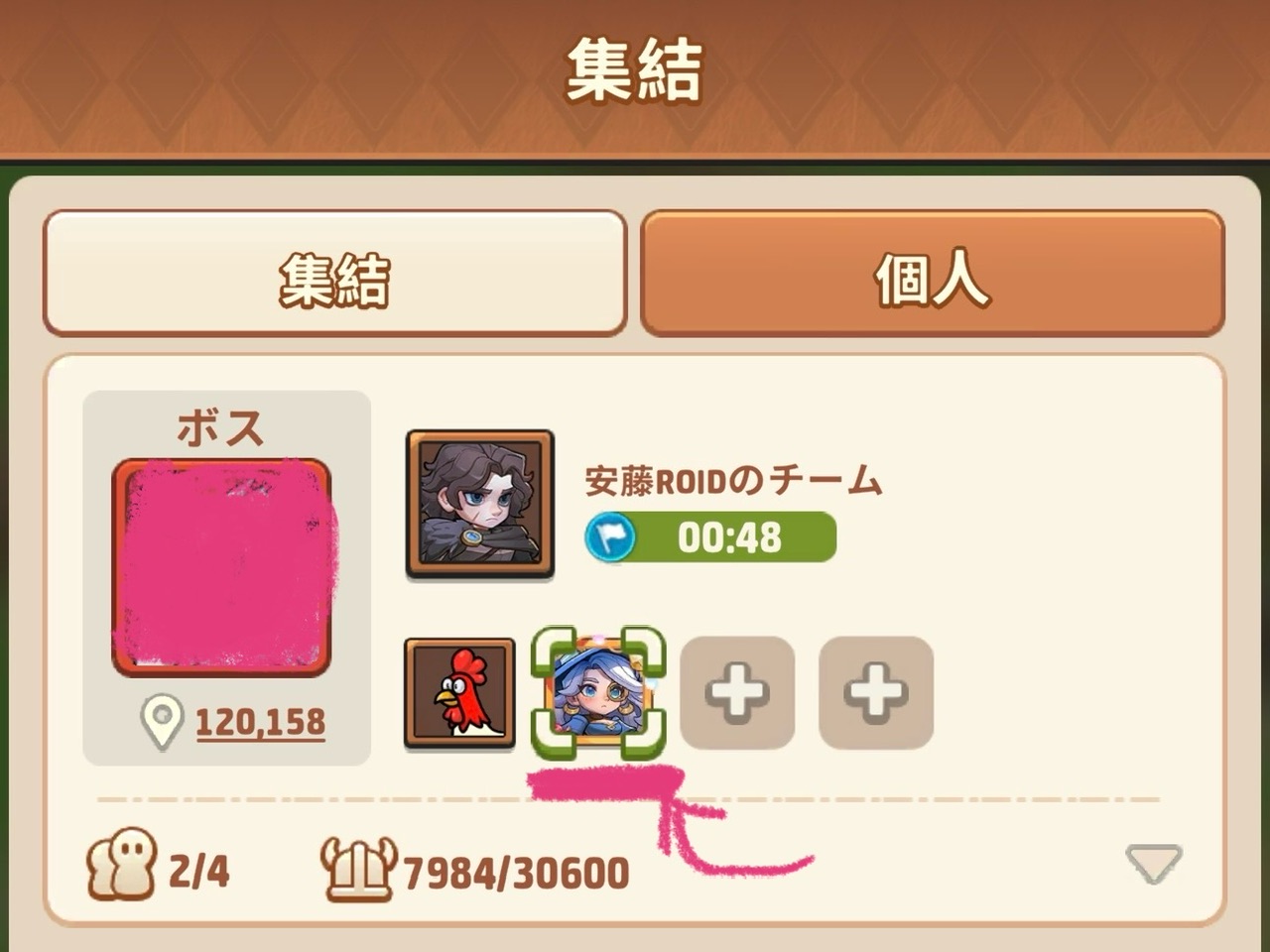Screen dimensions: 1270x952
Task: Open the boss portrait under ボス
Action: [x=222, y=567]
